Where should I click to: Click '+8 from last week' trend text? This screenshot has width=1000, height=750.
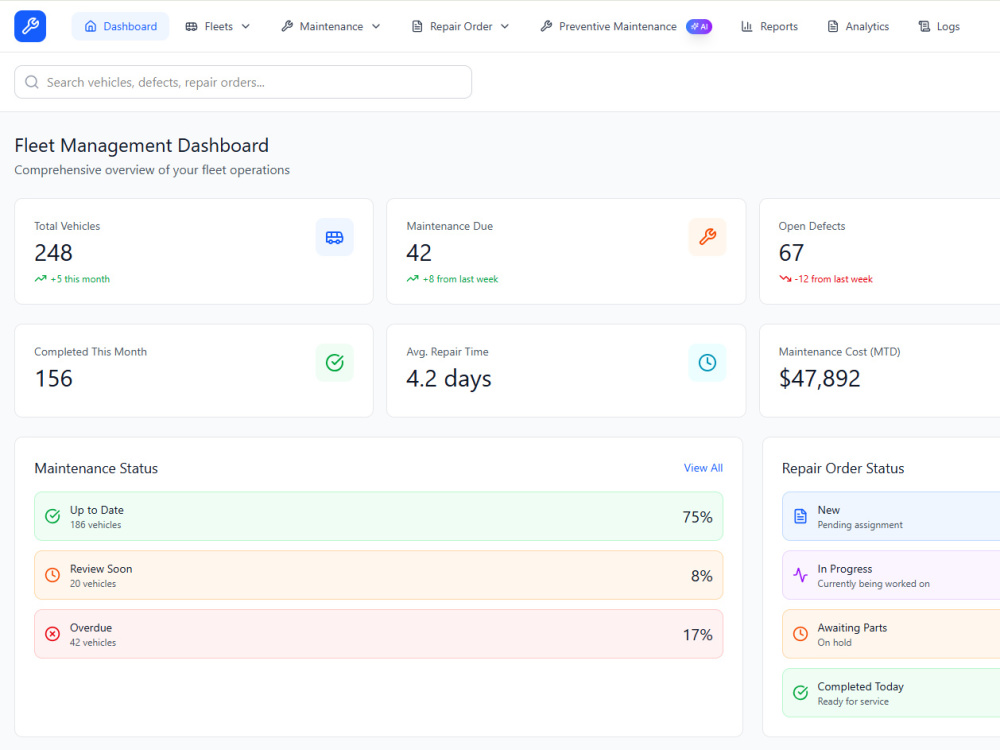click(460, 279)
